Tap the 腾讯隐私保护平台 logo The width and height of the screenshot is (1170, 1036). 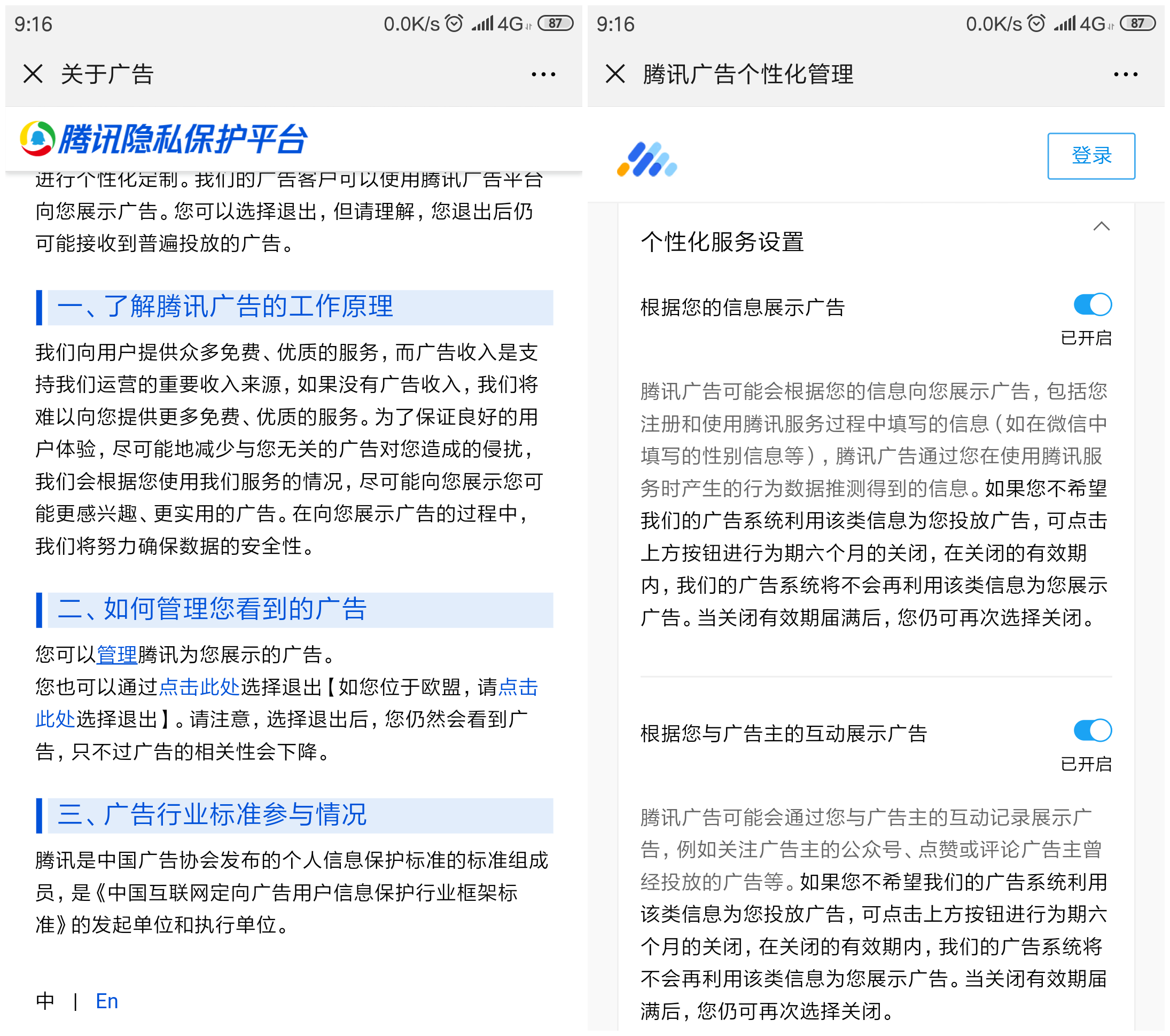163,138
